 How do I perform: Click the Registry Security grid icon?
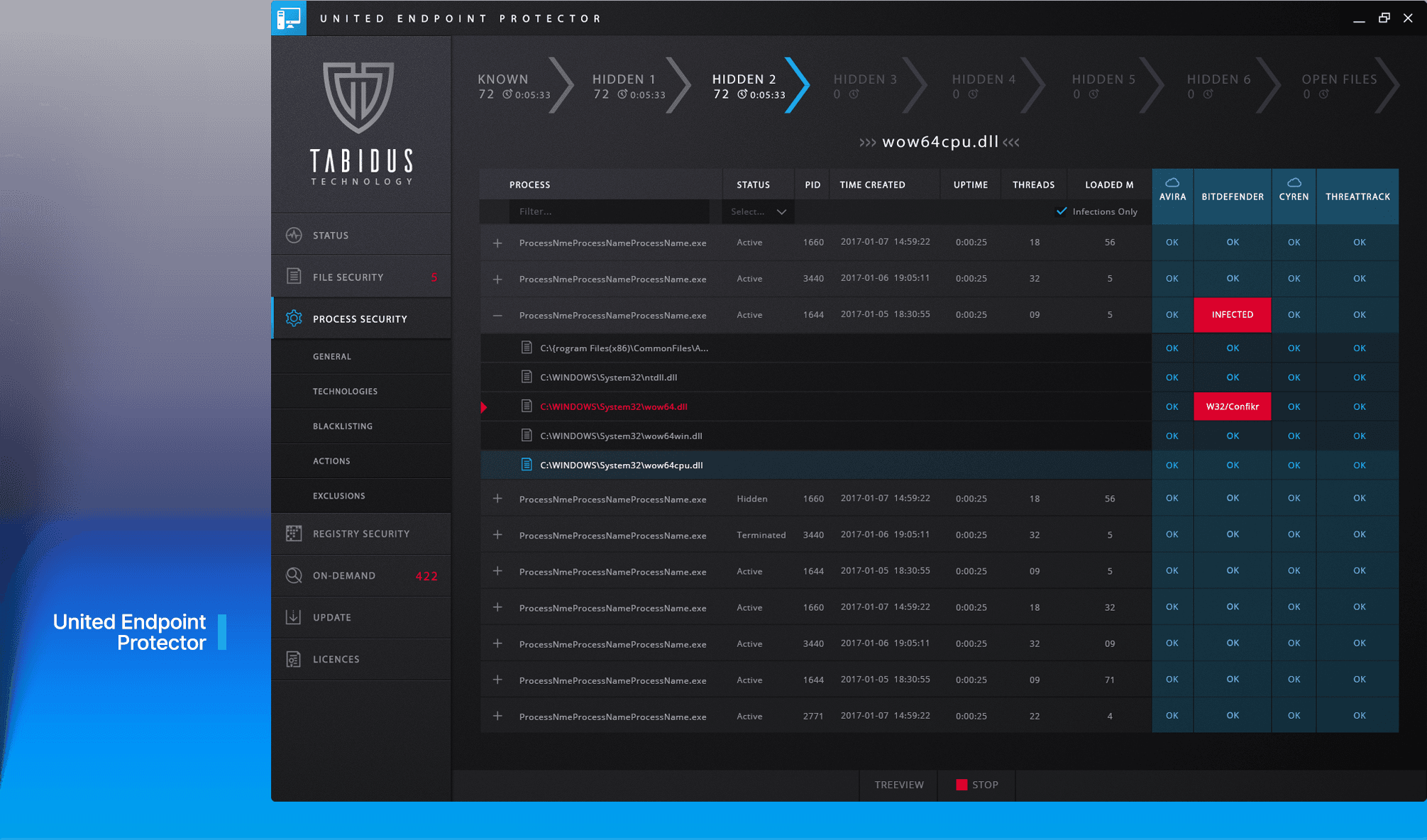[x=294, y=534]
